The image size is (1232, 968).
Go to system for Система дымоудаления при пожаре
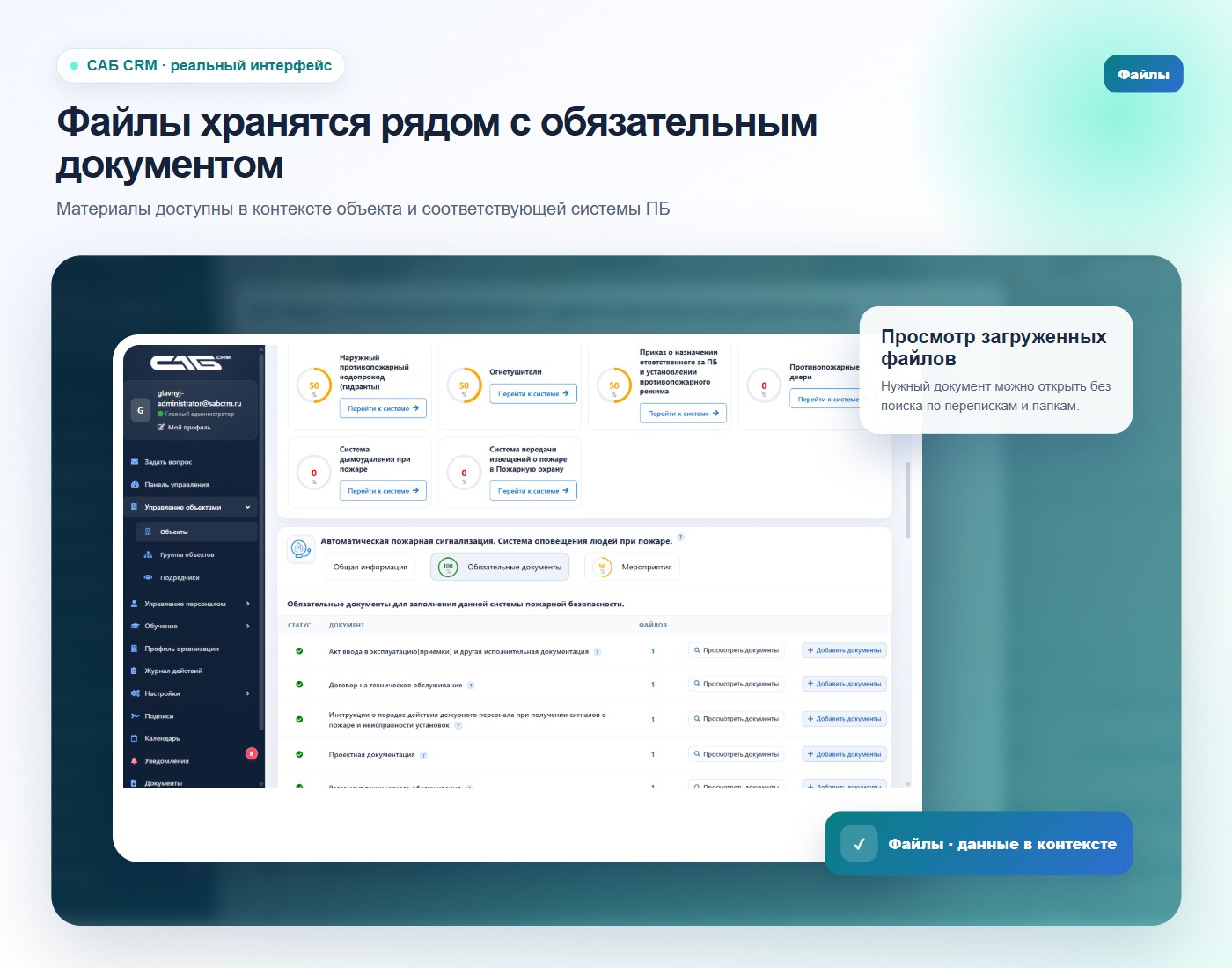click(x=383, y=491)
